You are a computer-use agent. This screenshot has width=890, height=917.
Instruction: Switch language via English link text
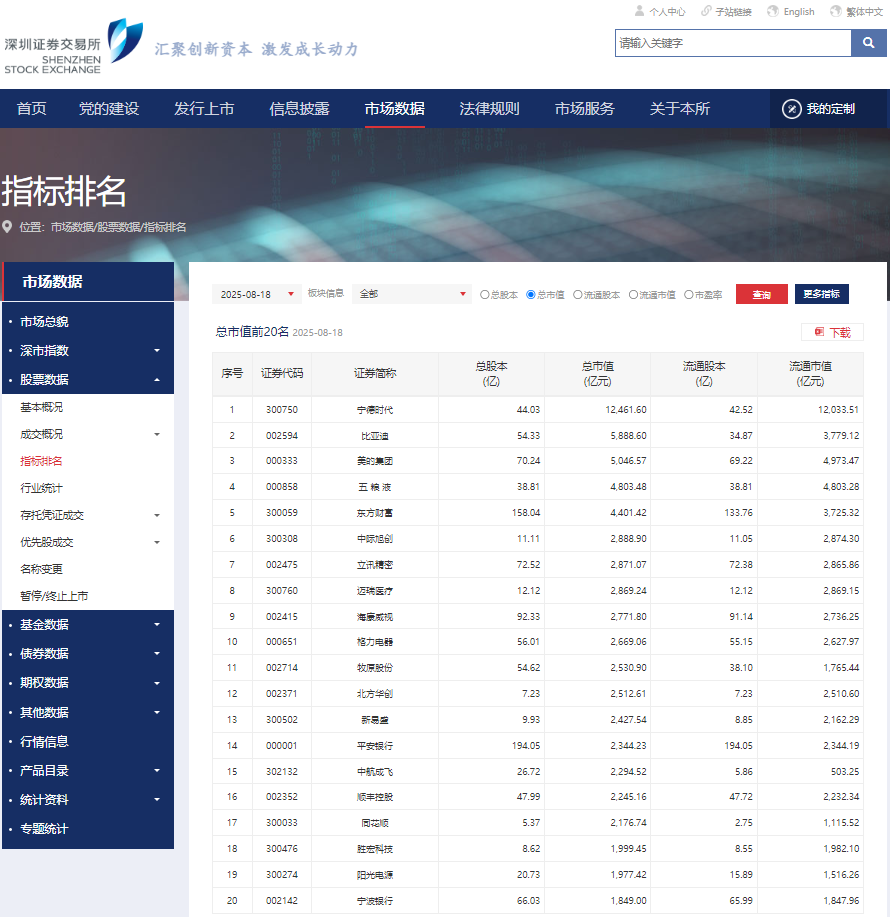tap(799, 11)
